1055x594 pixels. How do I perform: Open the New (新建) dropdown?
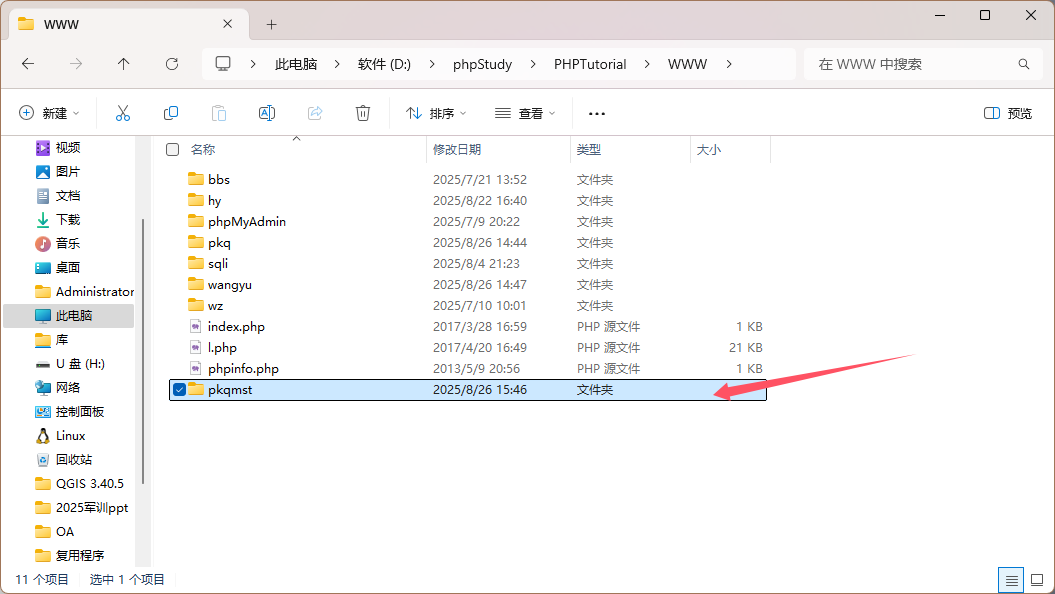click(49, 113)
